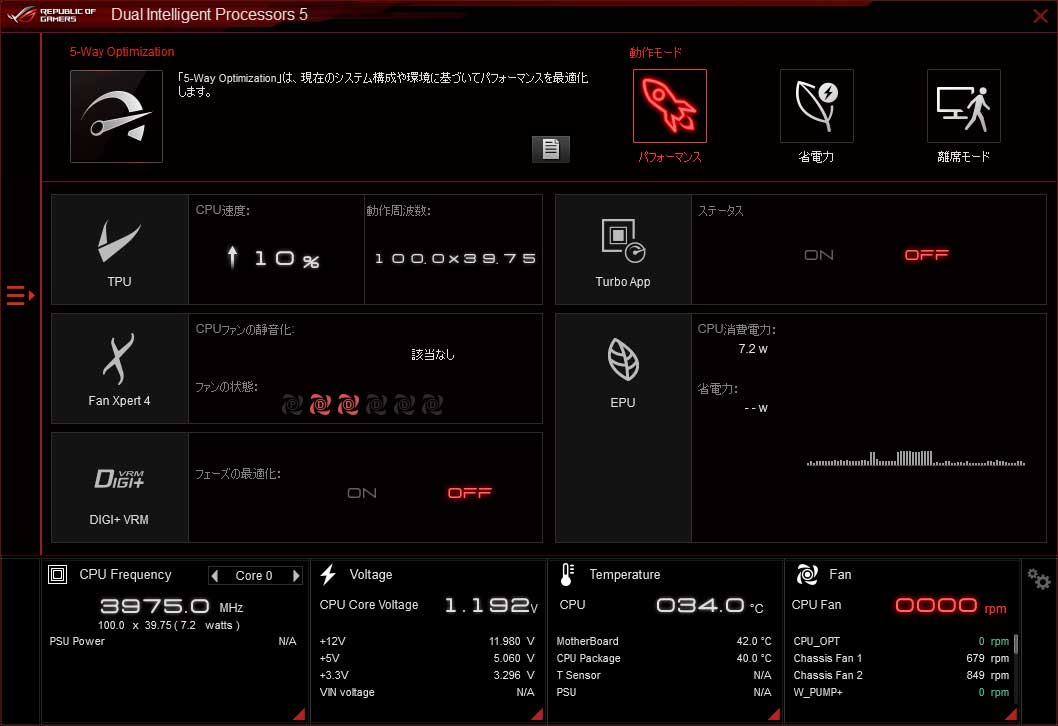Select the Away mode icon
The width and height of the screenshot is (1058, 726).
pyautogui.click(x=964, y=106)
